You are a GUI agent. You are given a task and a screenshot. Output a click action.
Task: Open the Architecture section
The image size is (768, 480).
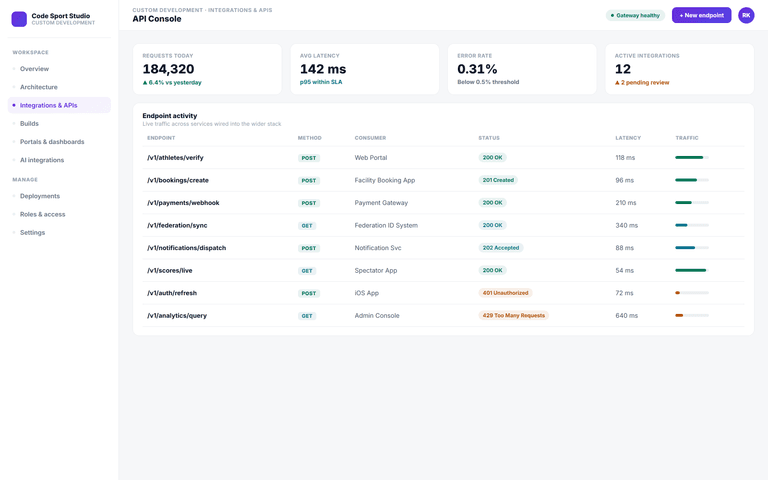59,87
